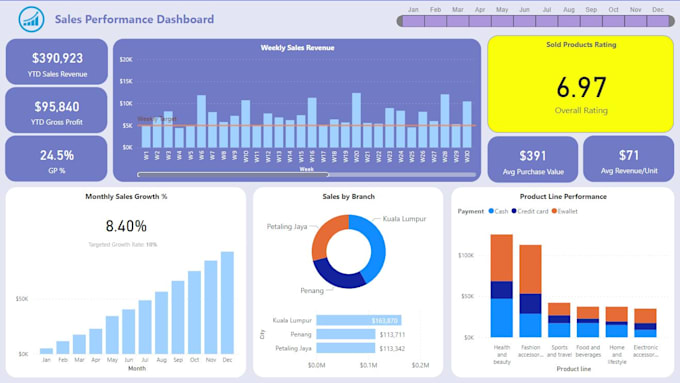This screenshot has height=383, width=680.
Task: Click the W20 bar in Weekly Sales Revenue
Action: click(x=356, y=120)
